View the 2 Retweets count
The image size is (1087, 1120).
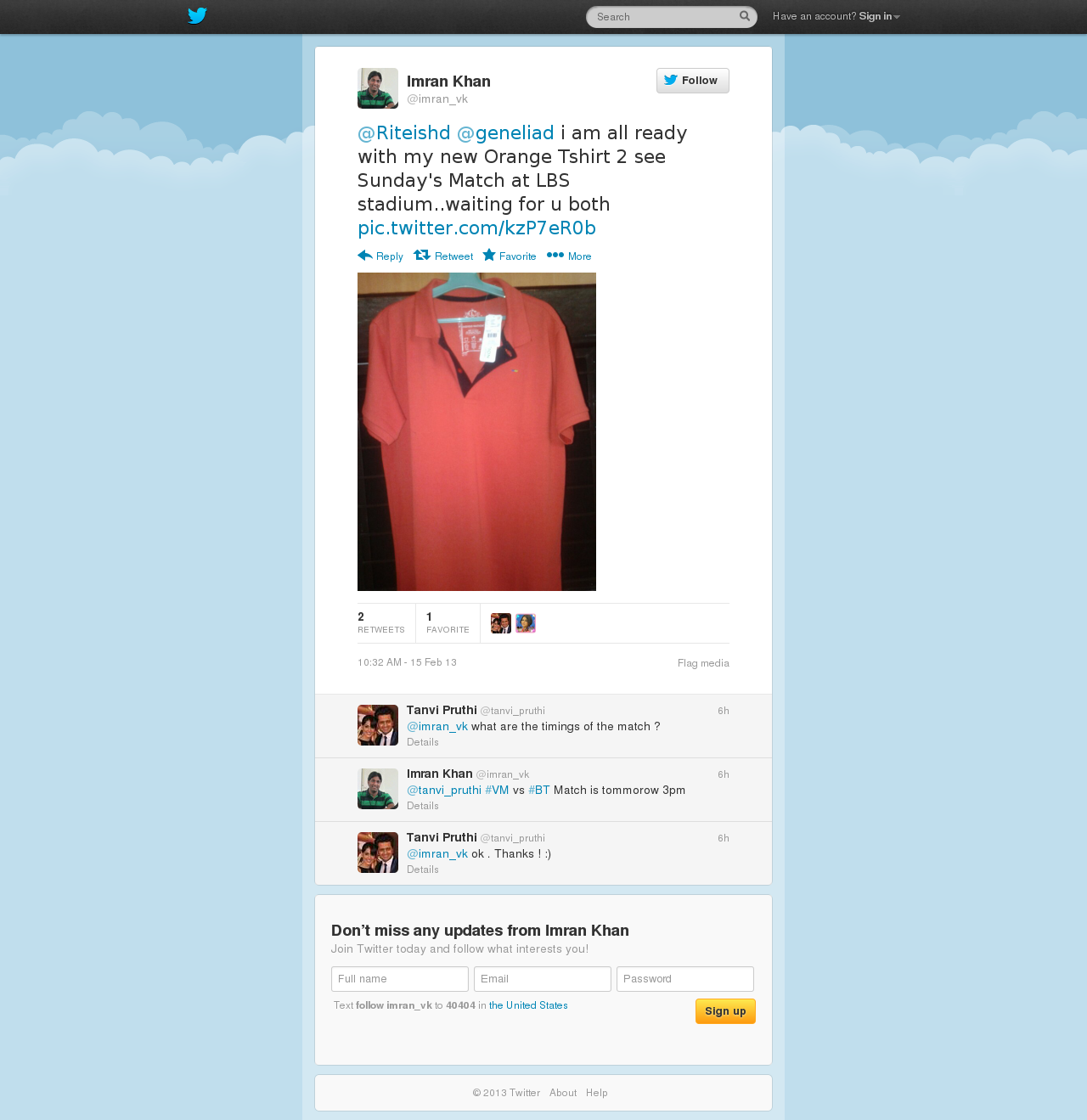click(381, 623)
